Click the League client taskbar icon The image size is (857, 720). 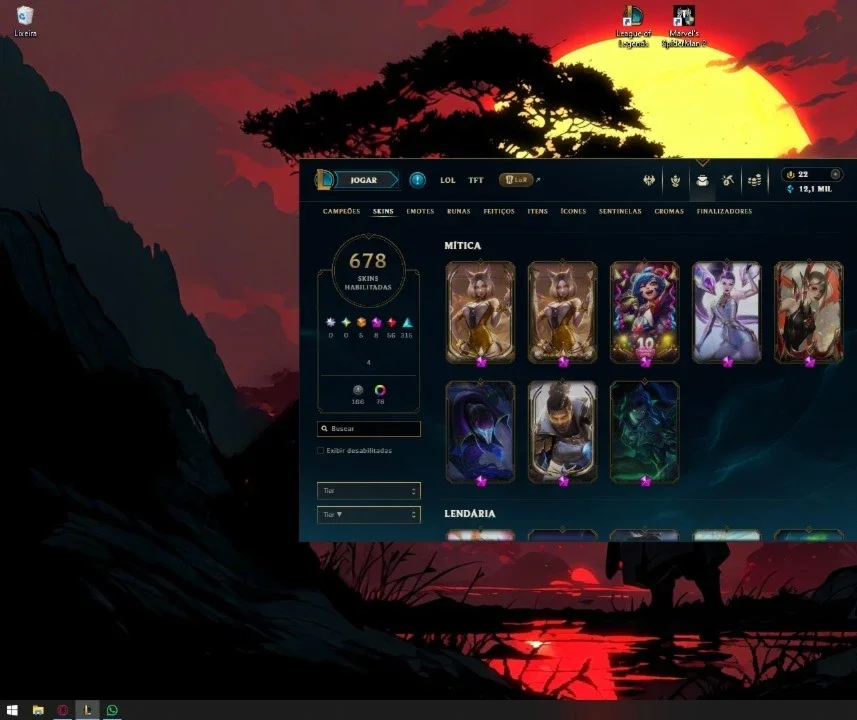pos(87,710)
